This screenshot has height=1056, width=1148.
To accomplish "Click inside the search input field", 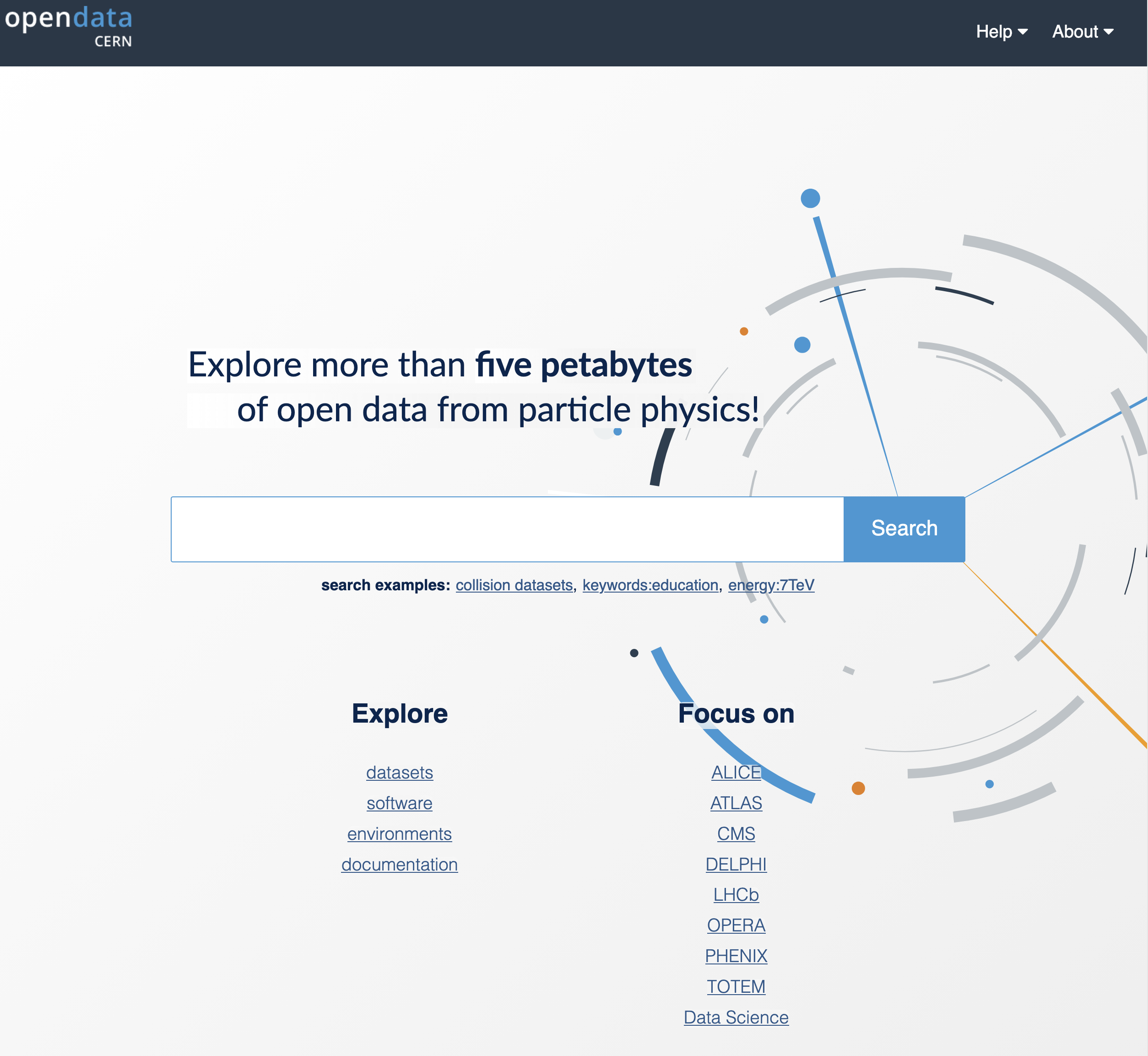I will coord(503,528).
